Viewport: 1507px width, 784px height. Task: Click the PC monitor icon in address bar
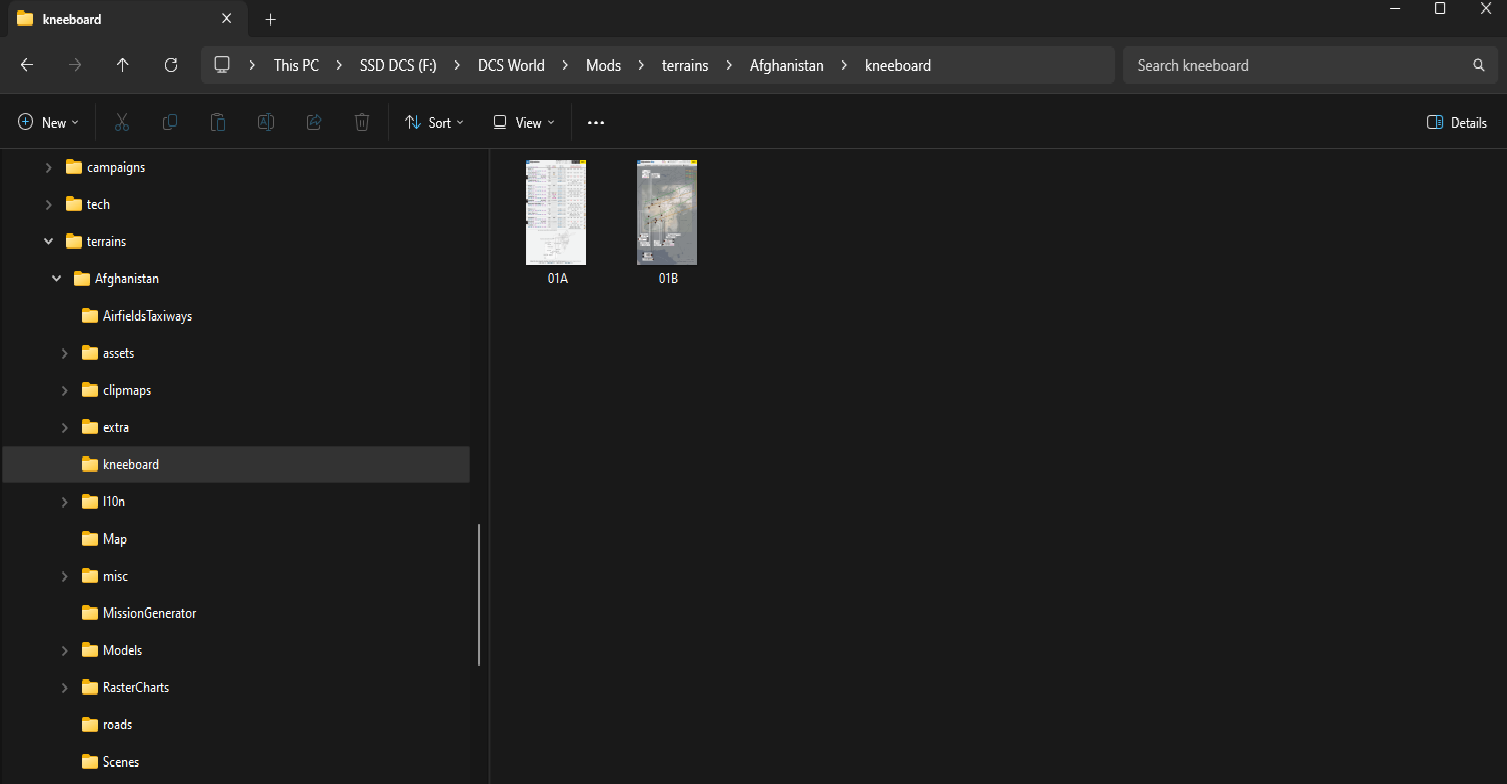222,65
